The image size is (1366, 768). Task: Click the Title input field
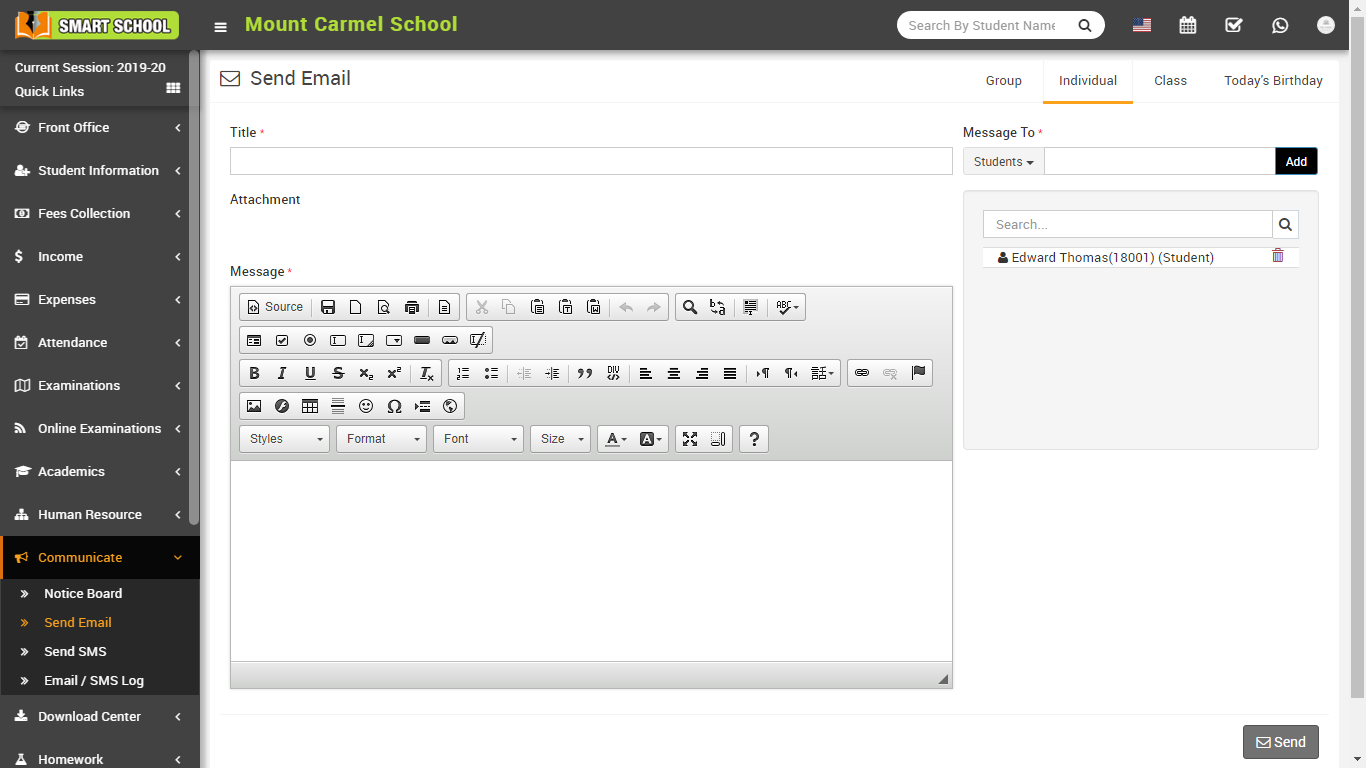pos(591,162)
